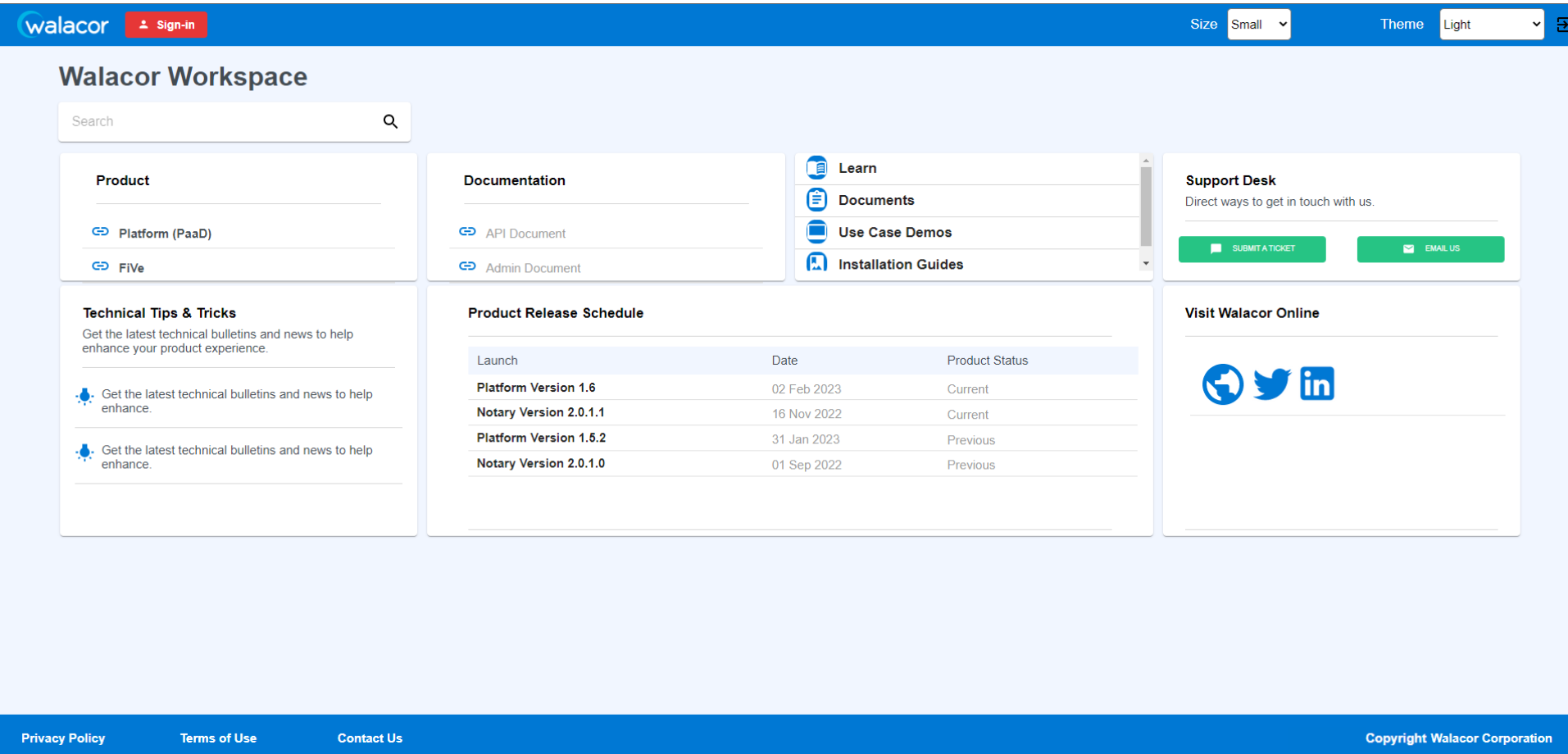
Task: Click the Documents clipboard icon
Action: point(817,199)
